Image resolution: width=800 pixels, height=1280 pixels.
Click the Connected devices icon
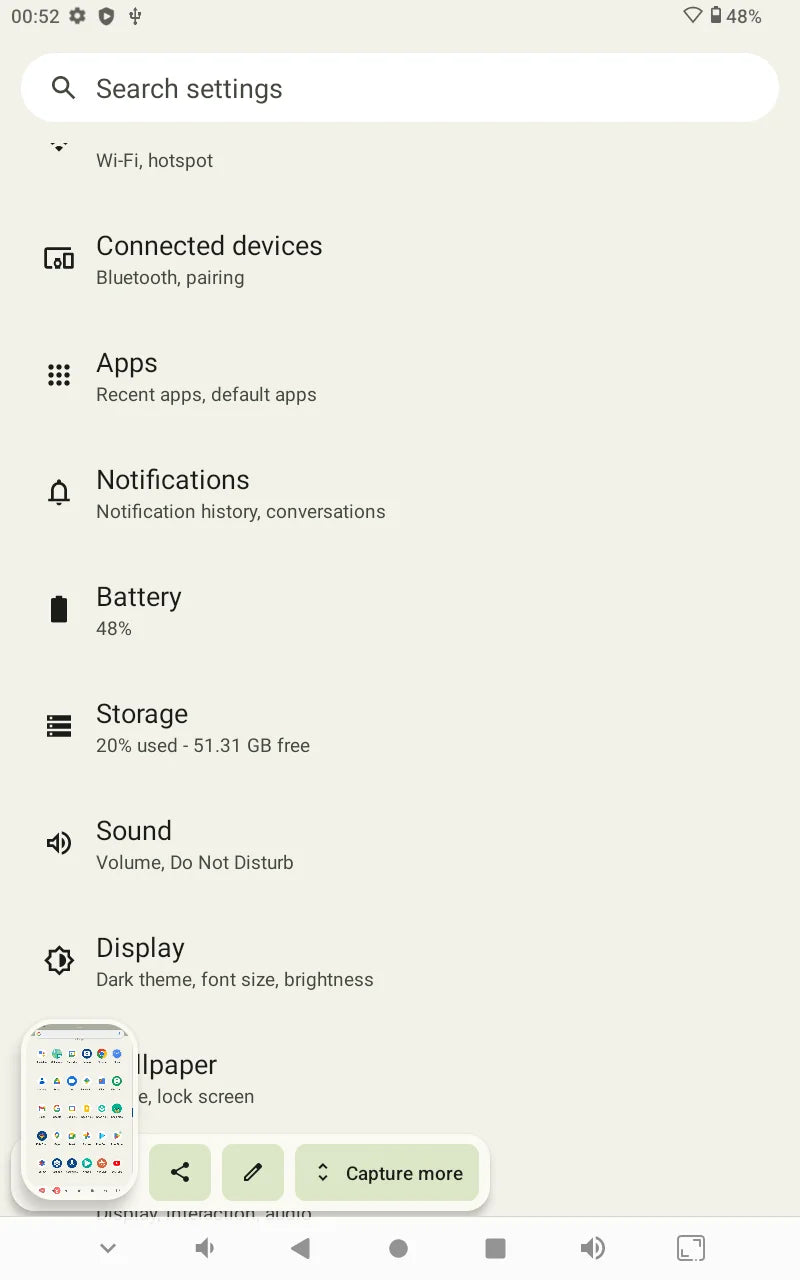point(59,259)
